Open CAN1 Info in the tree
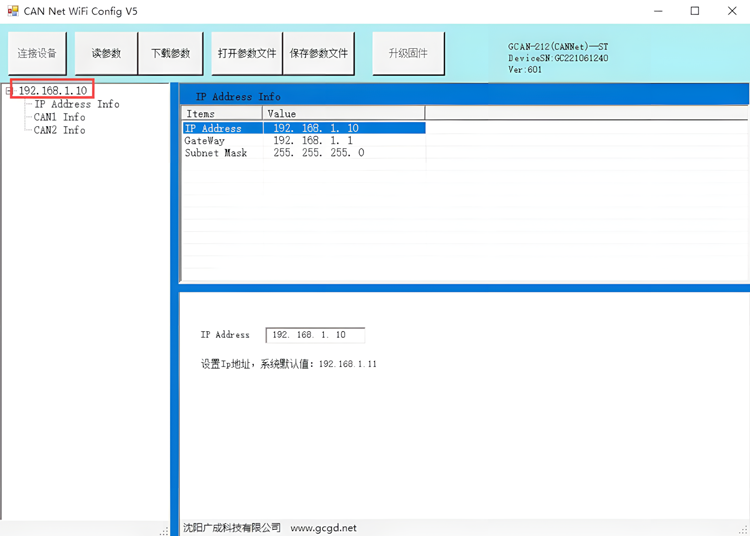This screenshot has height=536, width=750. [x=59, y=117]
